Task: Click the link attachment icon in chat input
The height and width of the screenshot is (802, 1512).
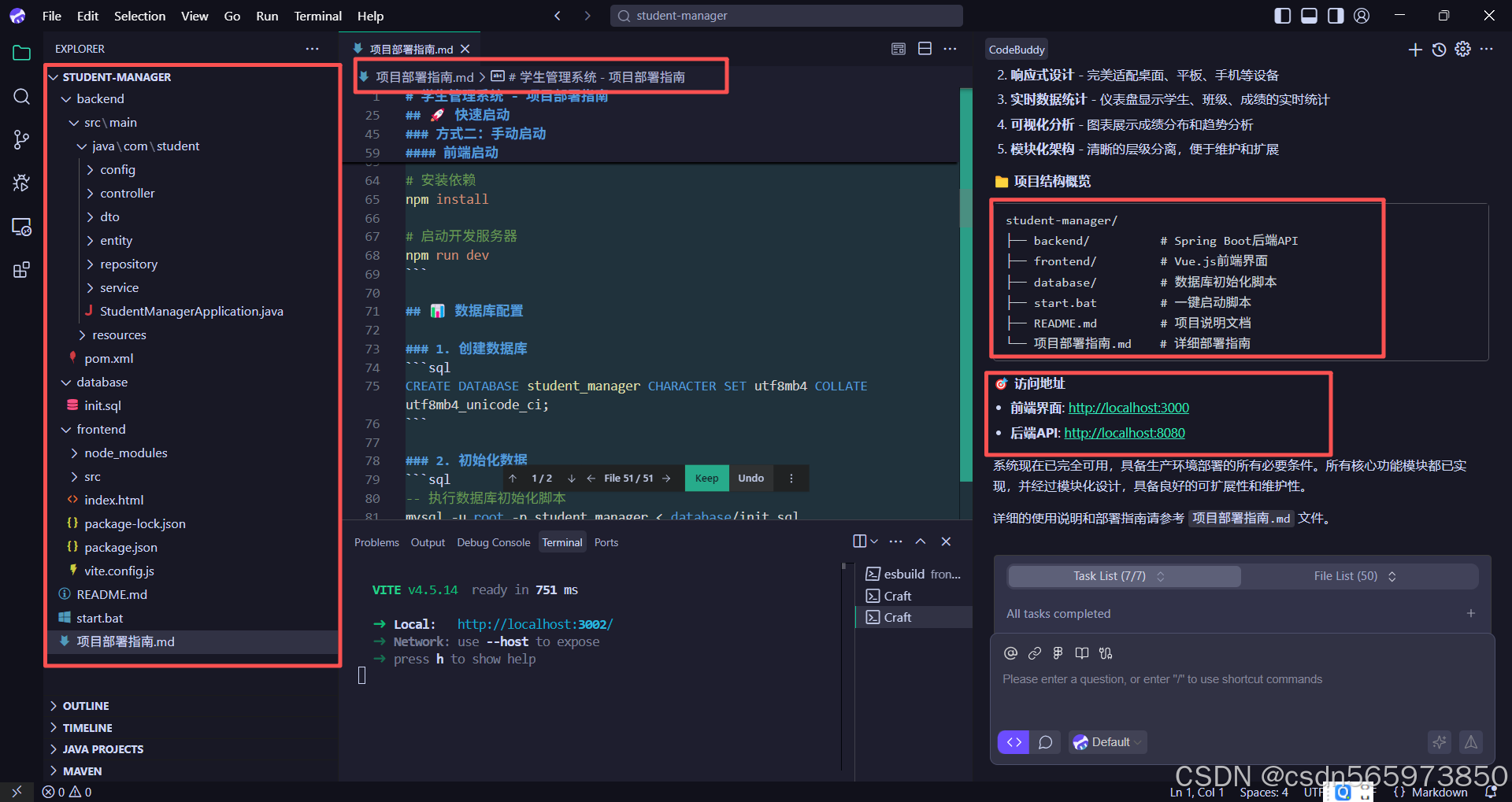Action: click(1035, 652)
